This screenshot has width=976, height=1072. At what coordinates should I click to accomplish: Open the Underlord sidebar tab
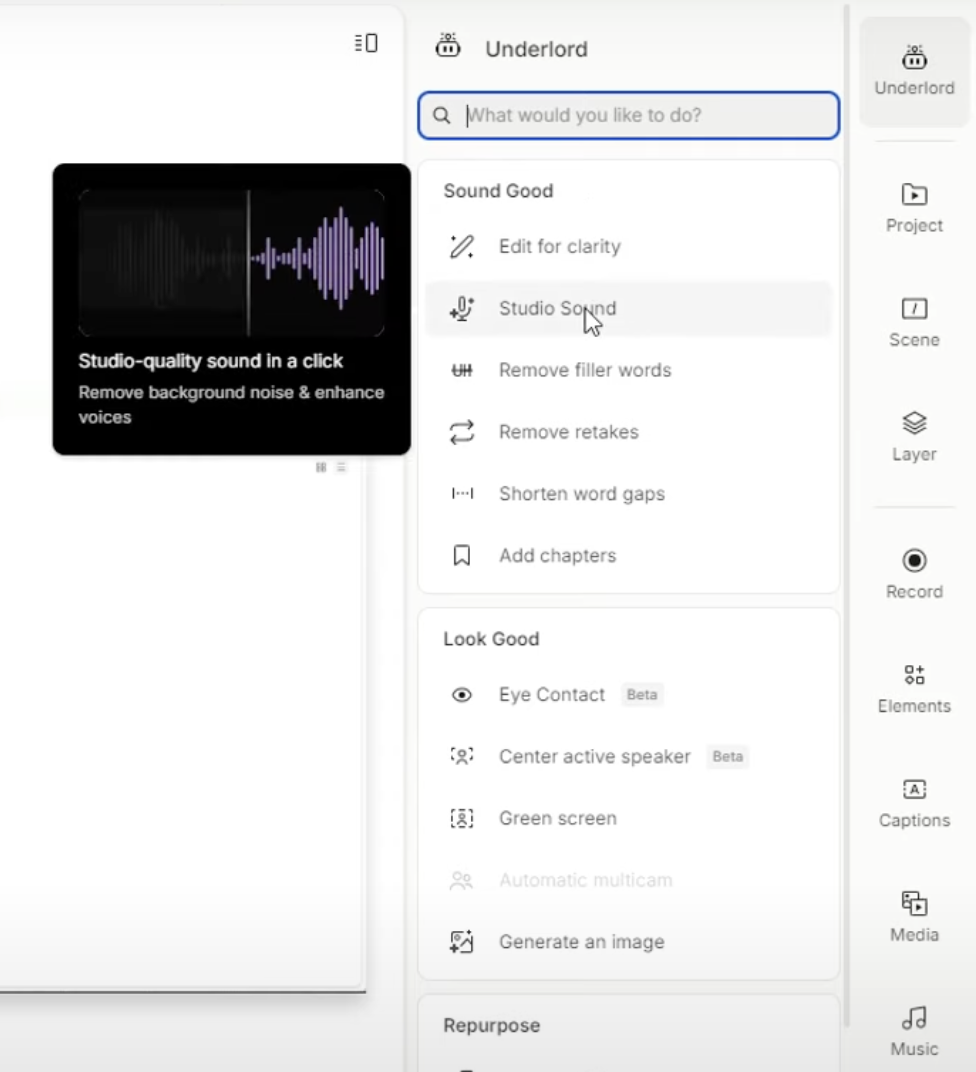coord(914,71)
